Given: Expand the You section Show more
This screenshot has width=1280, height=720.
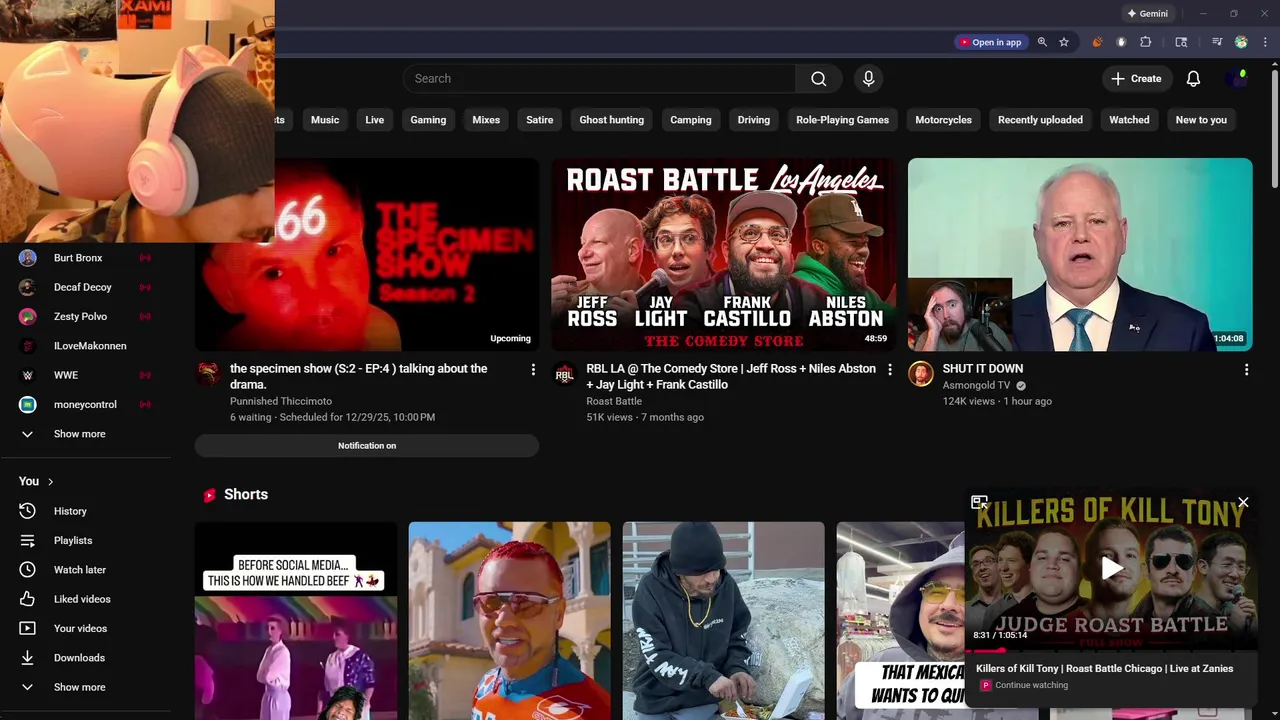Looking at the screenshot, I should [x=85, y=687].
